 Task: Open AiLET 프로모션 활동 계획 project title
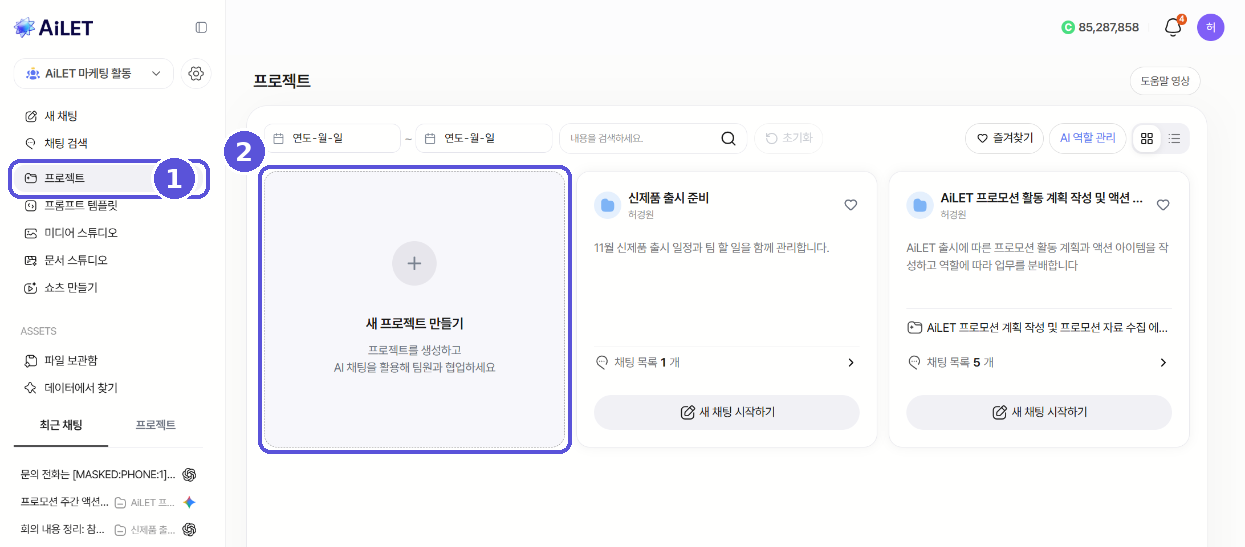[1041, 198]
